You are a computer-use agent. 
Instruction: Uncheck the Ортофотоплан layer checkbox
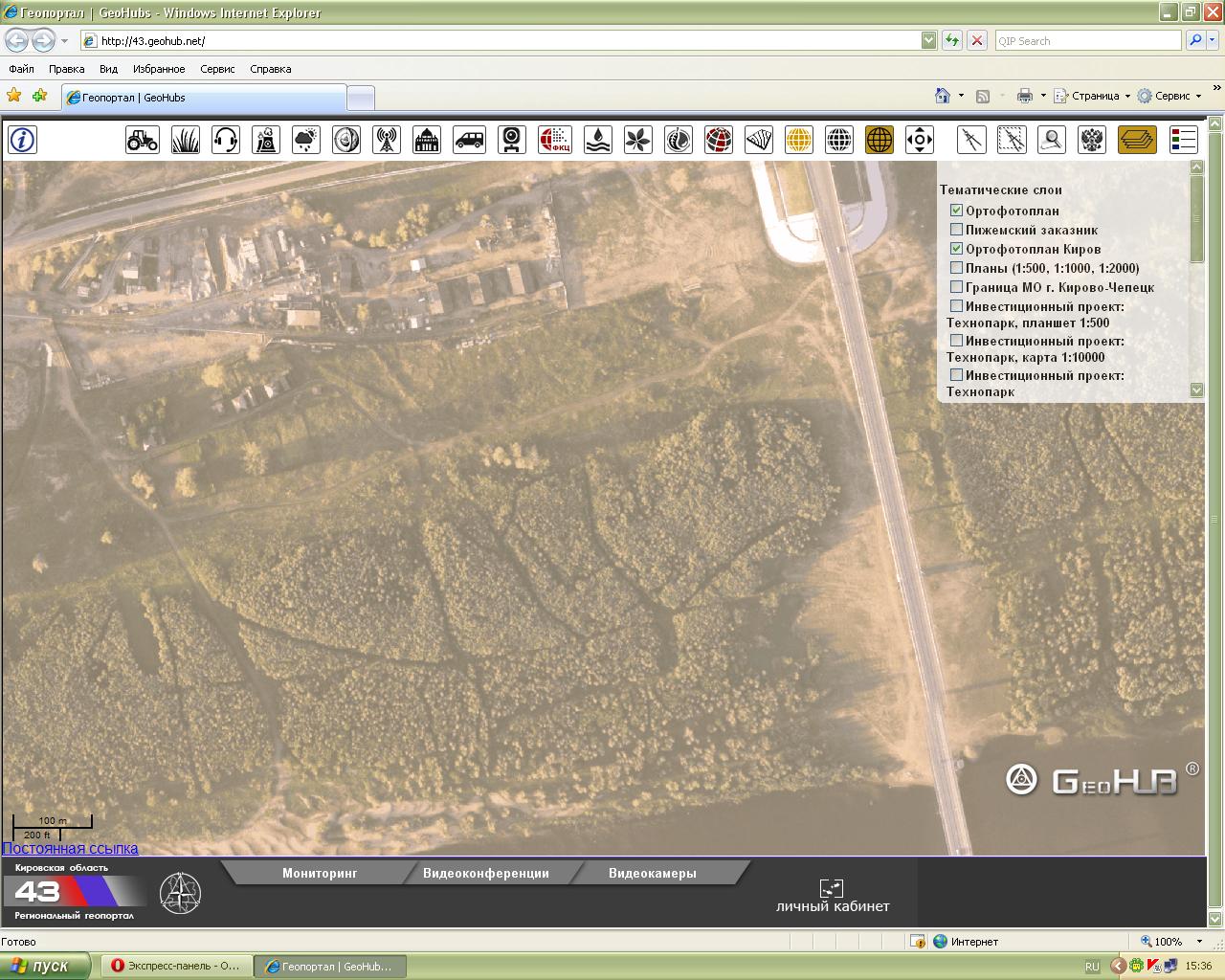pyautogui.click(x=956, y=211)
